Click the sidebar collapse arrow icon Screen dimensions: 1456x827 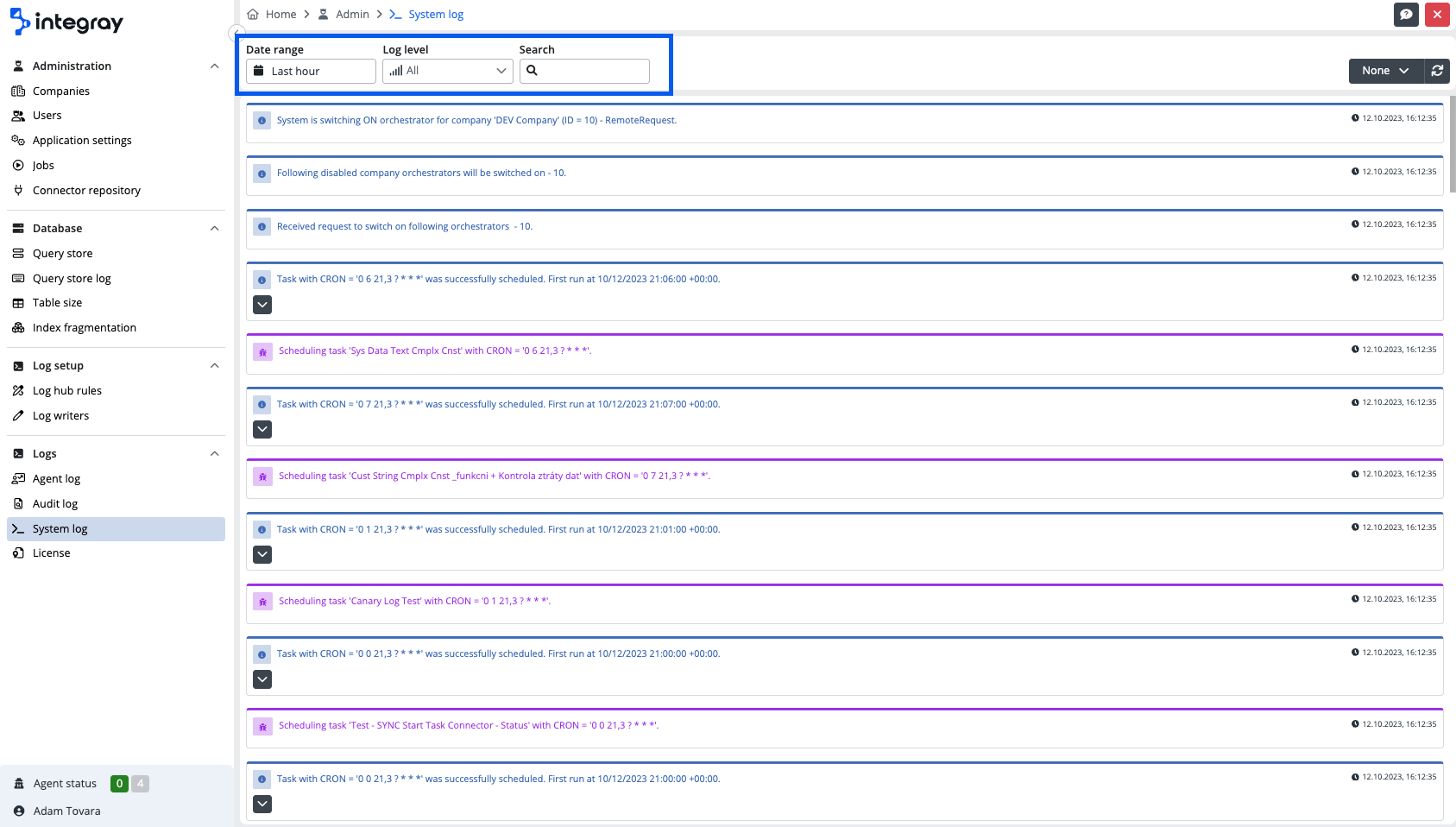[235, 34]
